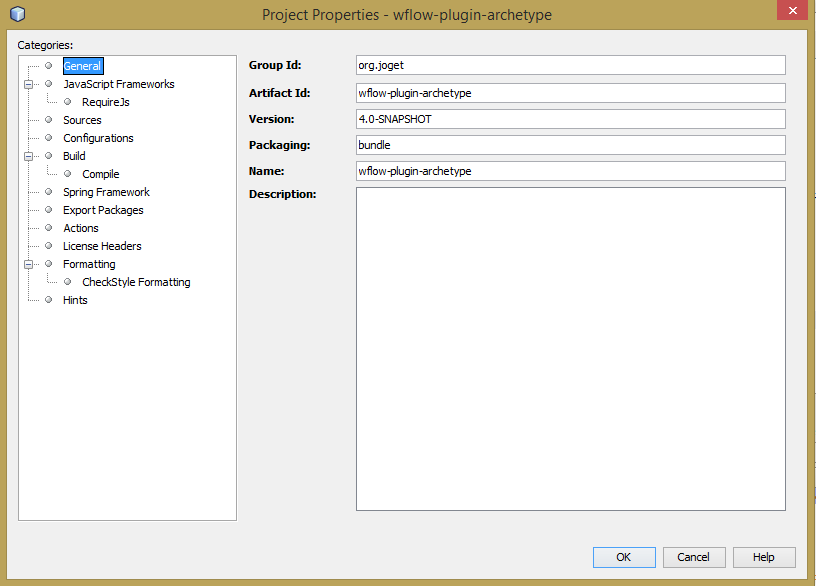Select the Export Packages category
Viewport: 819px width, 586px height.
coord(103,210)
